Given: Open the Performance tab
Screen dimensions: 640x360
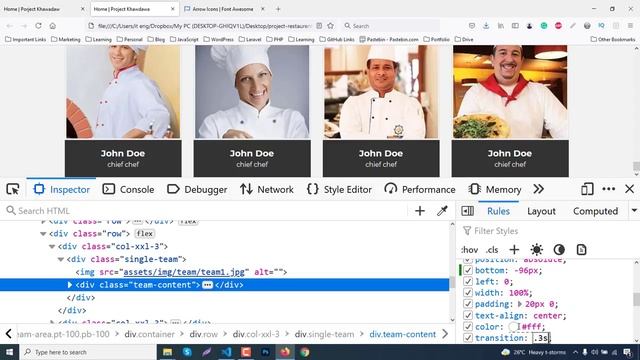Looking at the screenshot, I should [x=420, y=189].
